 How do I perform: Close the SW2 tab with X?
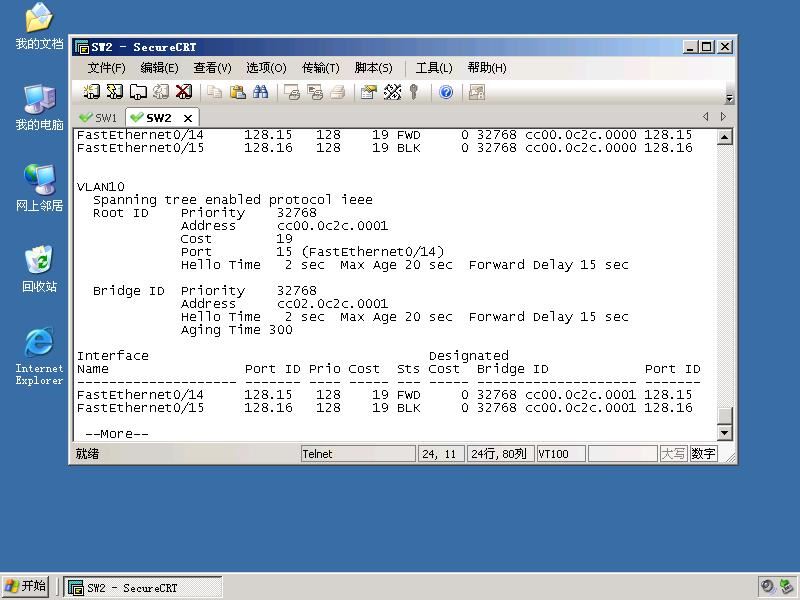(188, 118)
